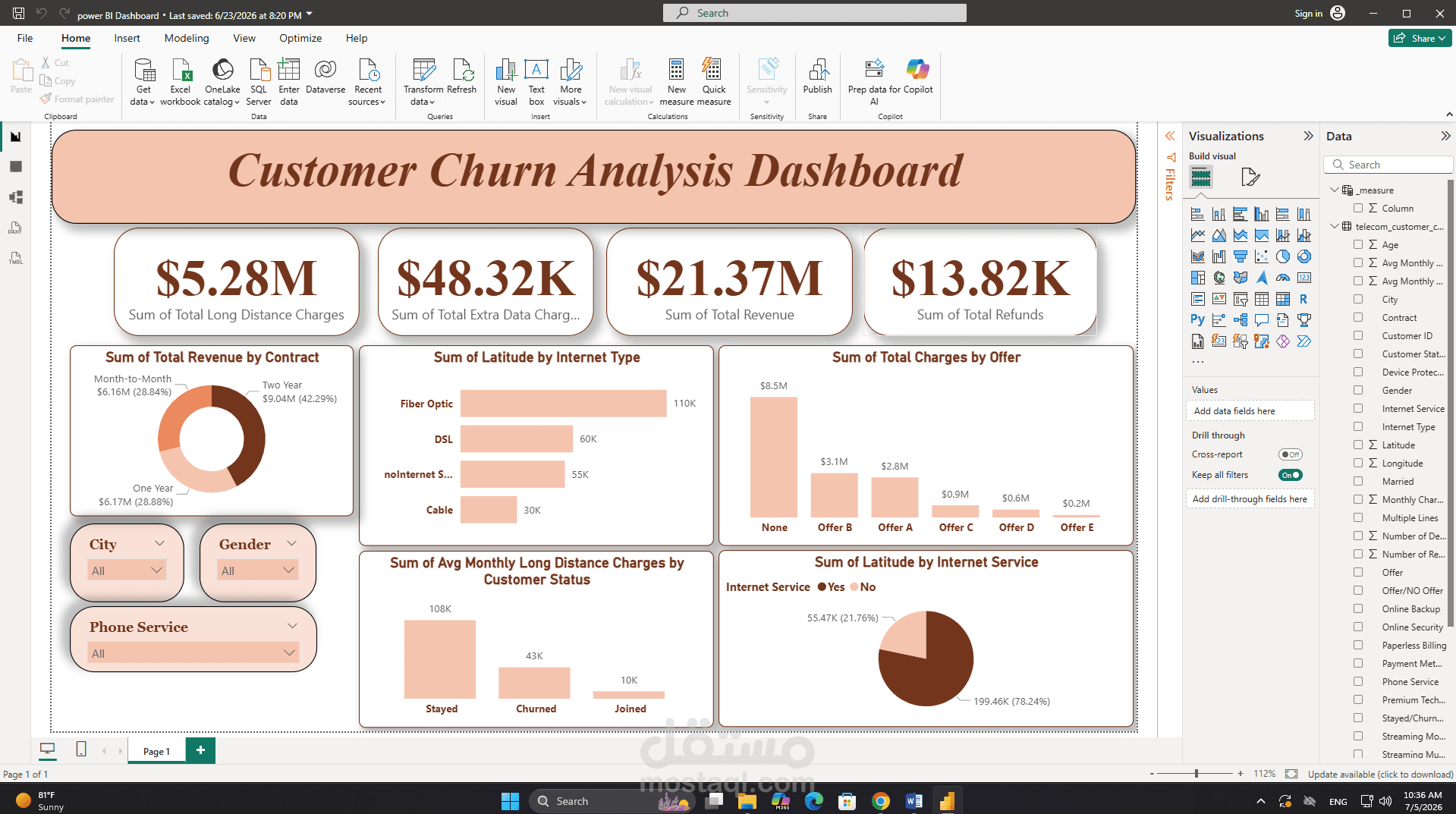Click Update available notification
This screenshot has width=1456, height=814.
click(1380, 774)
